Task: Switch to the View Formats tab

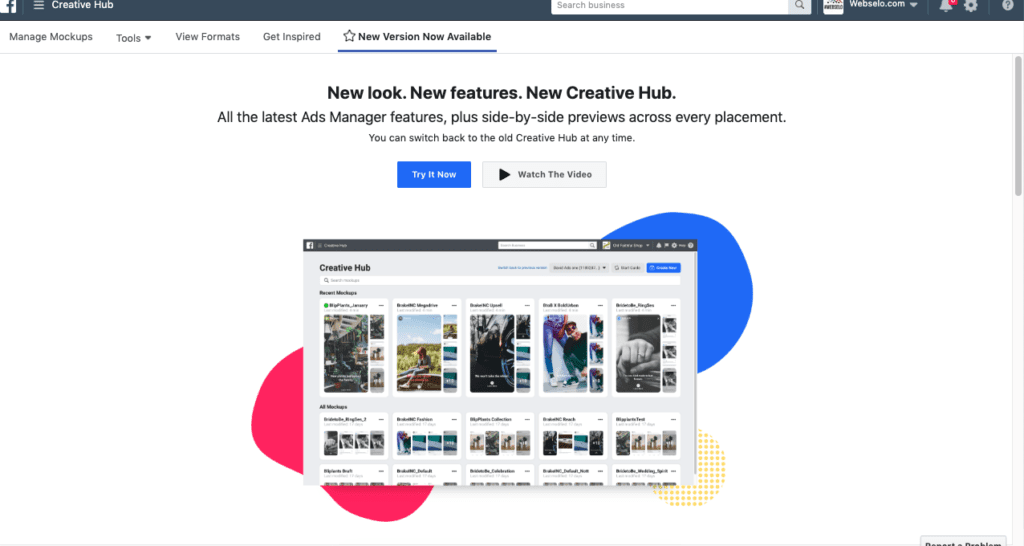Action: [x=208, y=37]
